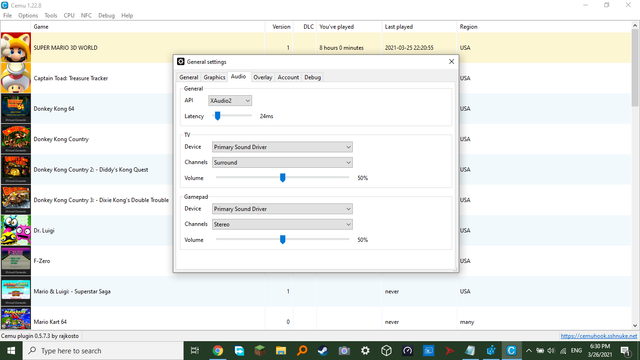Click the Windows Start button
Viewport: 640px width, 360px height.
pyautogui.click(x=11, y=351)
